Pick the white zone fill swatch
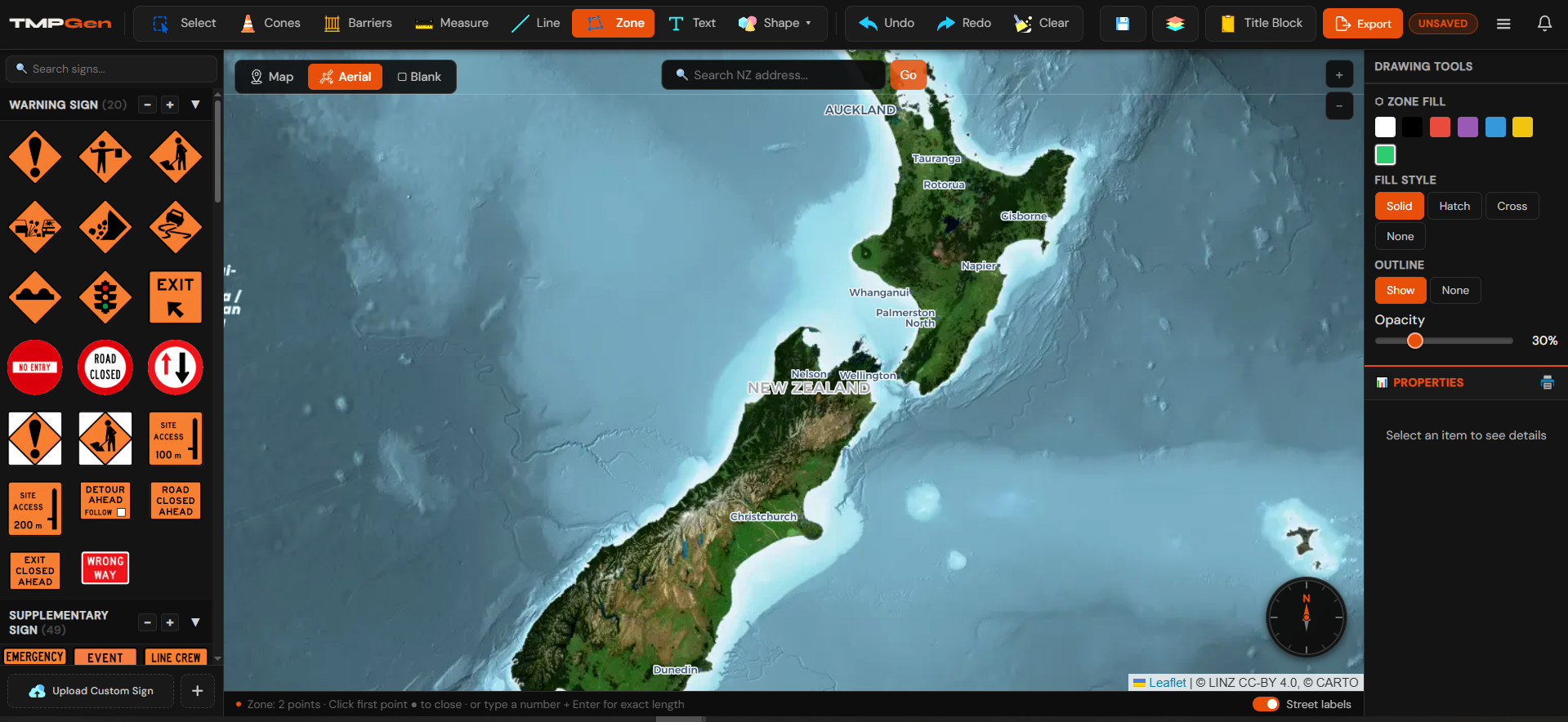 1385,127
